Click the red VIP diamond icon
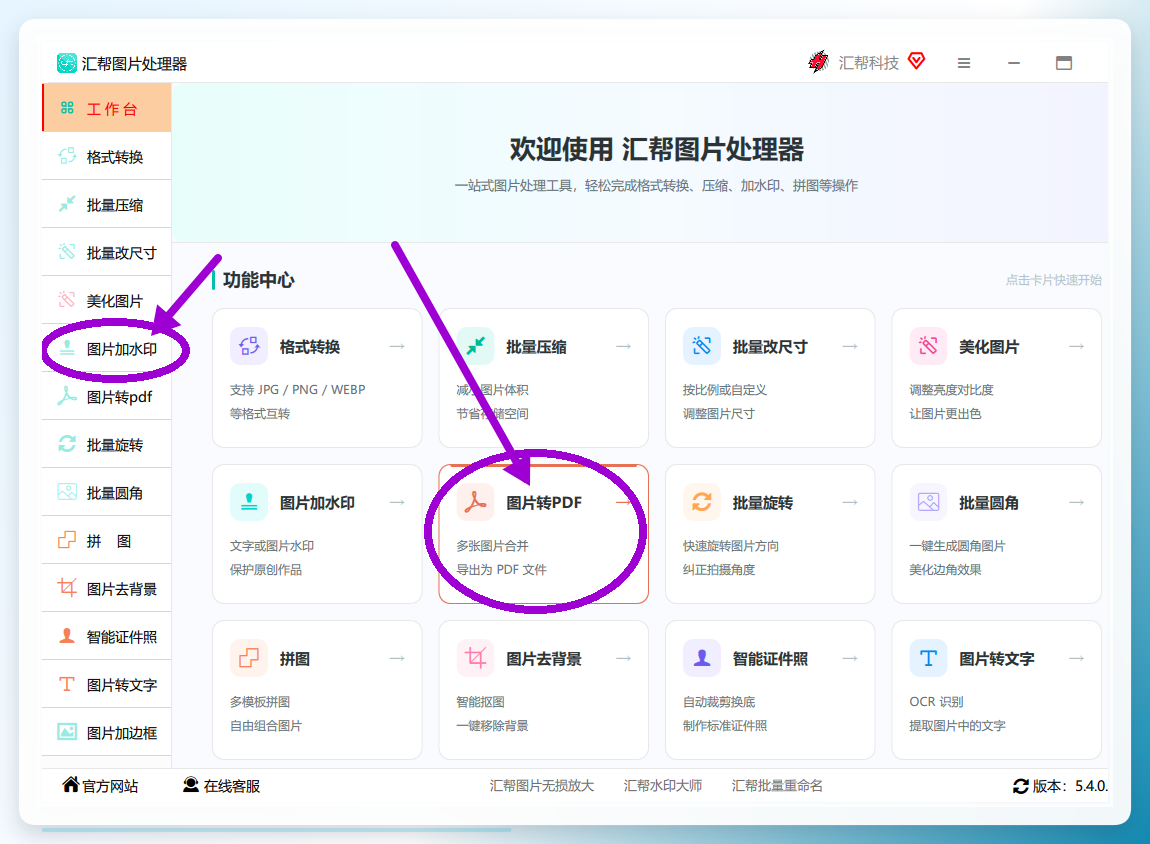The width and height of the screenshot is (1150, 844). [x=916, y=61]
